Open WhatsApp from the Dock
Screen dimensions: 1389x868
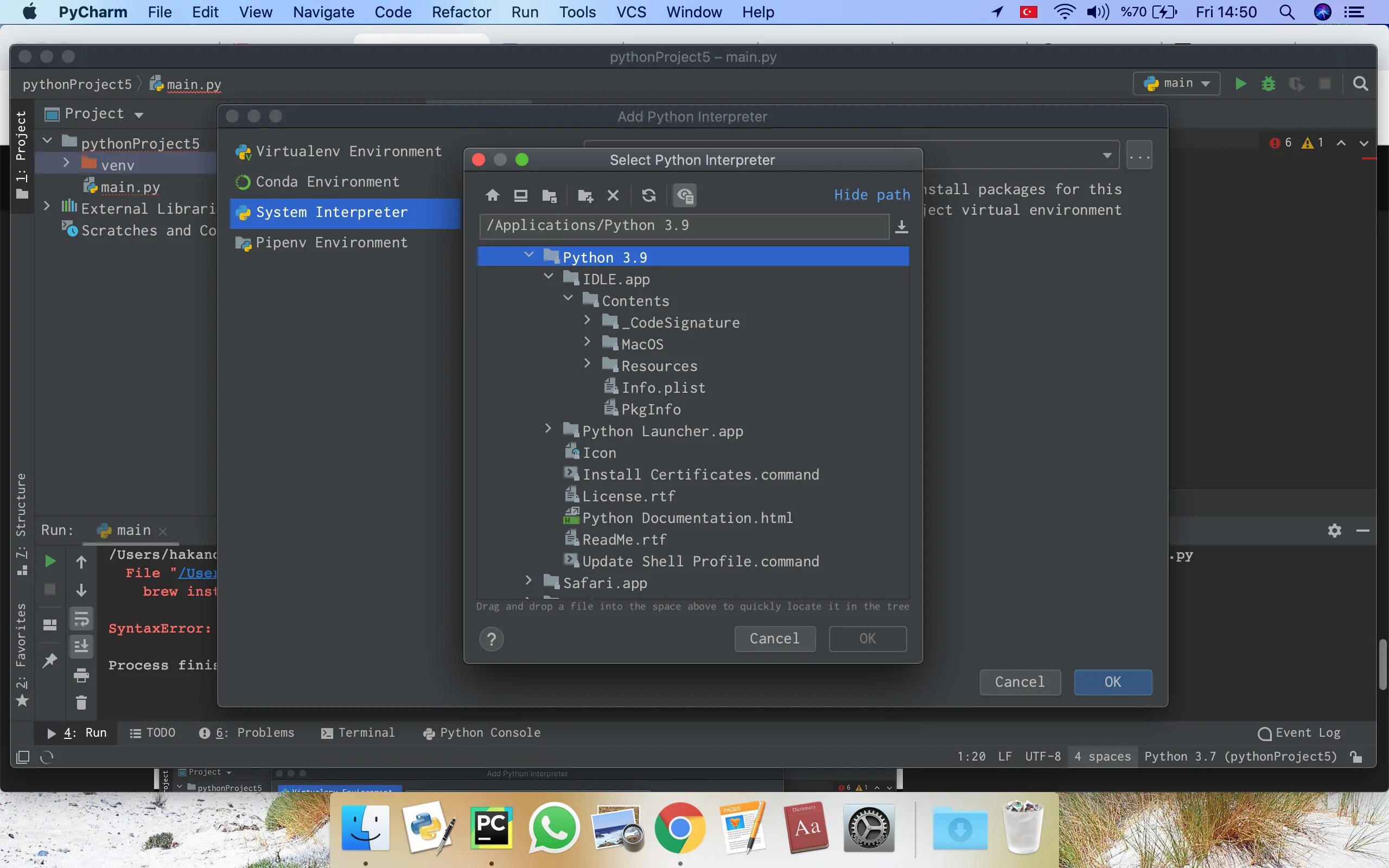click(554, 827)
